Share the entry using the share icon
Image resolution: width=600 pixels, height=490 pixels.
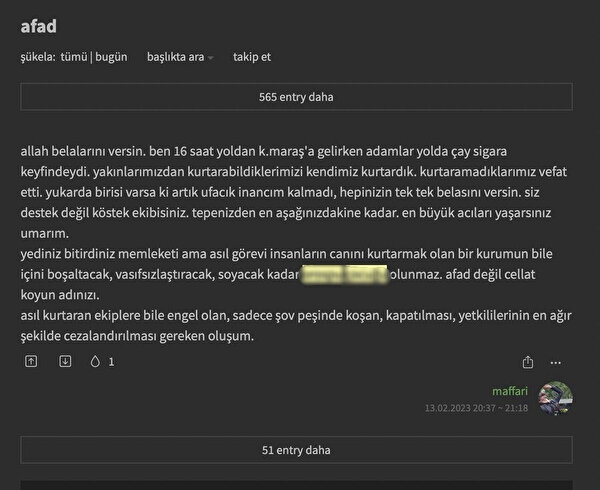(x=528, y=362)
